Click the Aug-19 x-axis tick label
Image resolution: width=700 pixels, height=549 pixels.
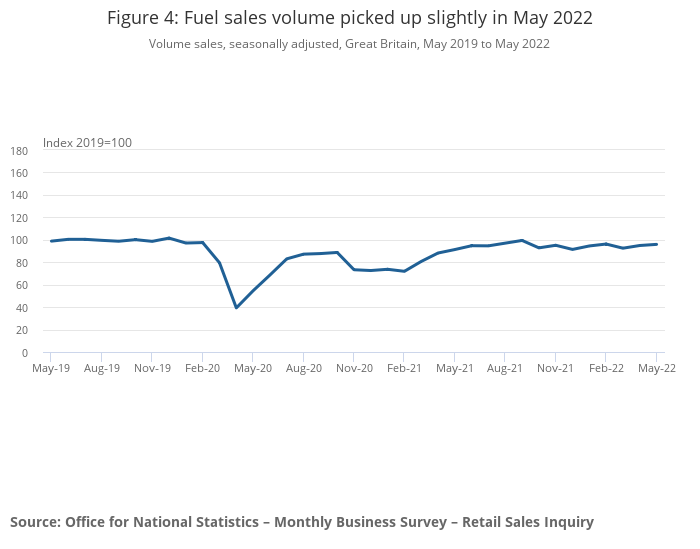click(x=101, y=368)
